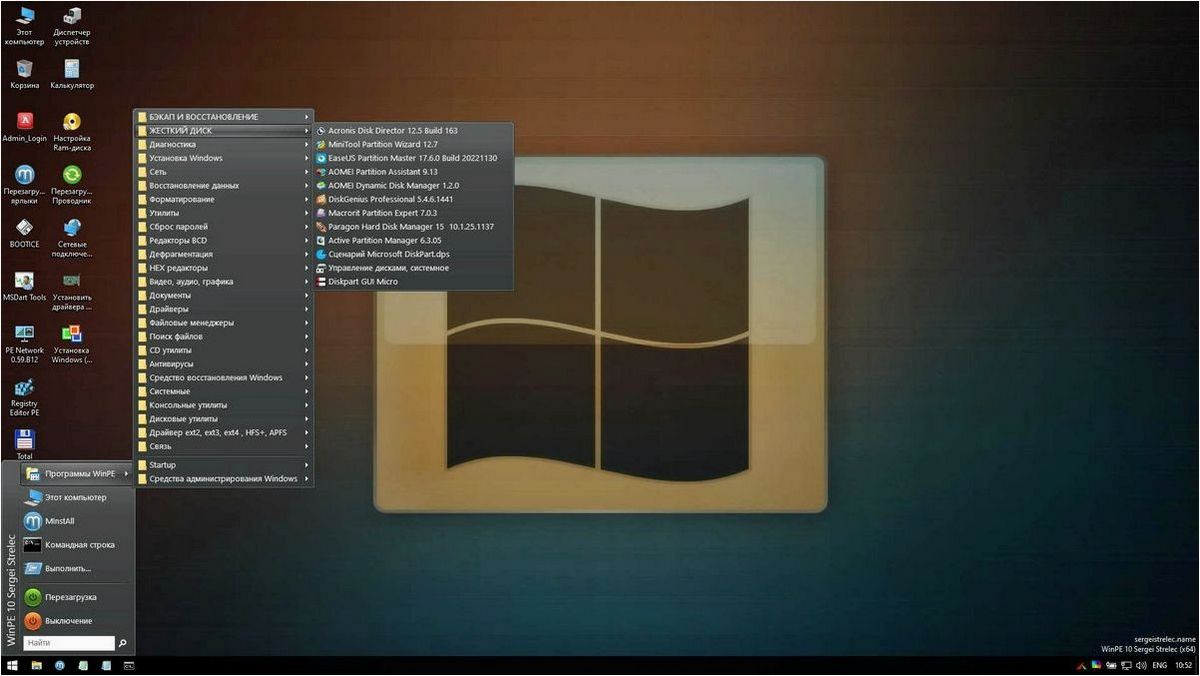The height and width of the screenshot is (676, 1200).
Task: Open the Total Commander desktop icon
Action: pyautogui.click(x=24, y=444)
